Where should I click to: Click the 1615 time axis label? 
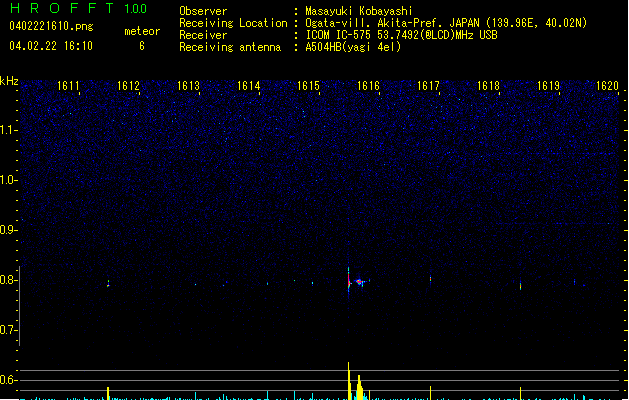pyautogui.click(x=308, y=86)
